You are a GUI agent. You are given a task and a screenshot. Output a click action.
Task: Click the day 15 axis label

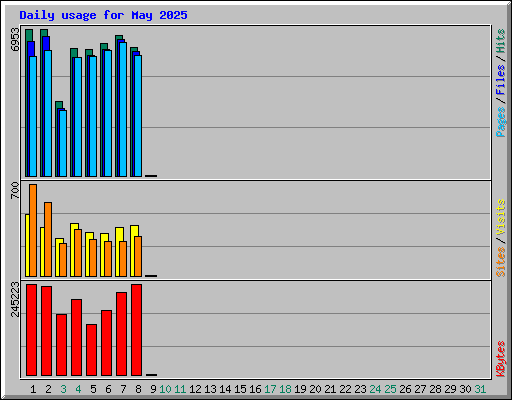click(240, 389)
